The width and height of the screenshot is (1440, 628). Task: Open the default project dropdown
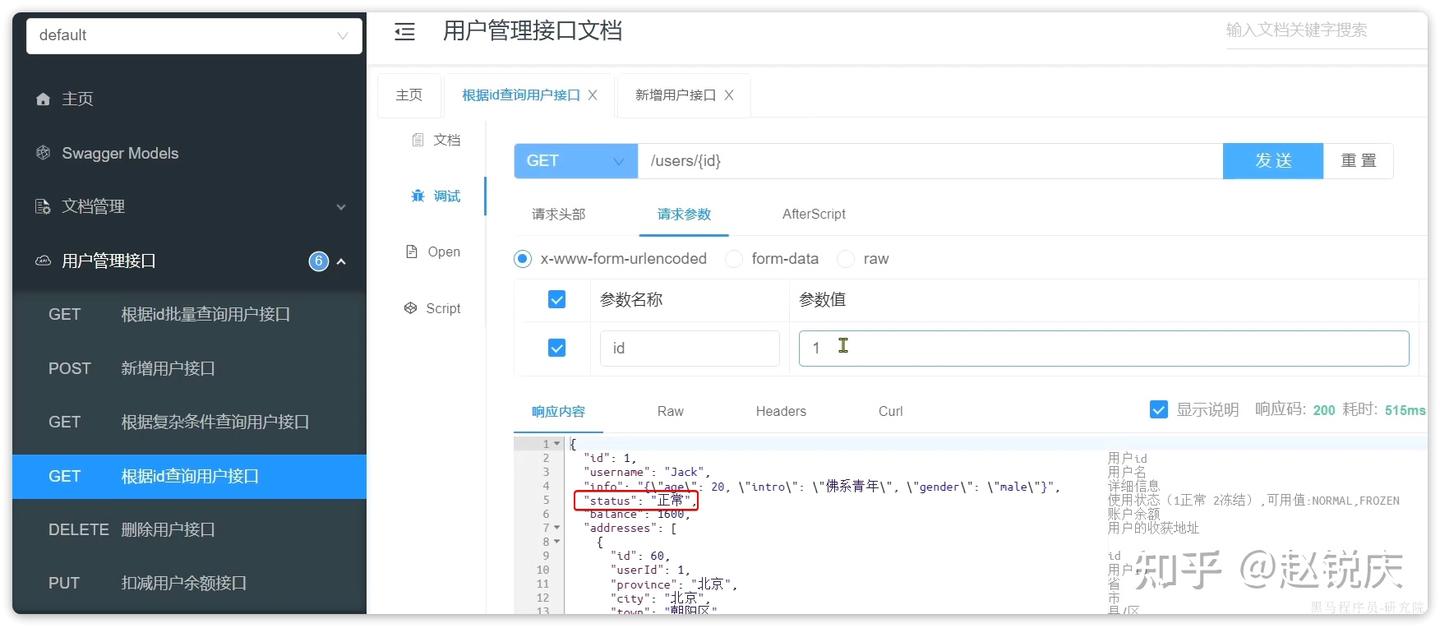click(191, 35)
